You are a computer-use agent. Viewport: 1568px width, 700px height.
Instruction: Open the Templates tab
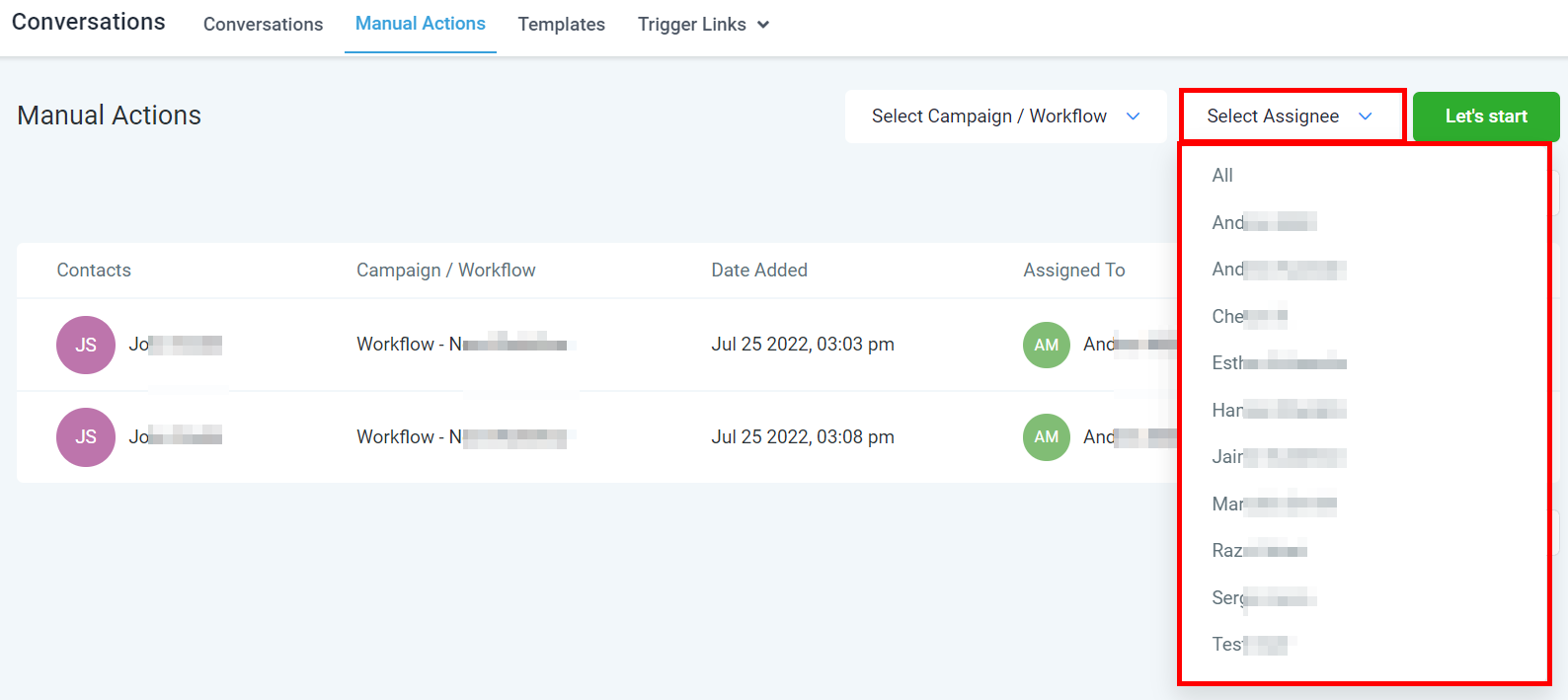click(x=561, y=25)
